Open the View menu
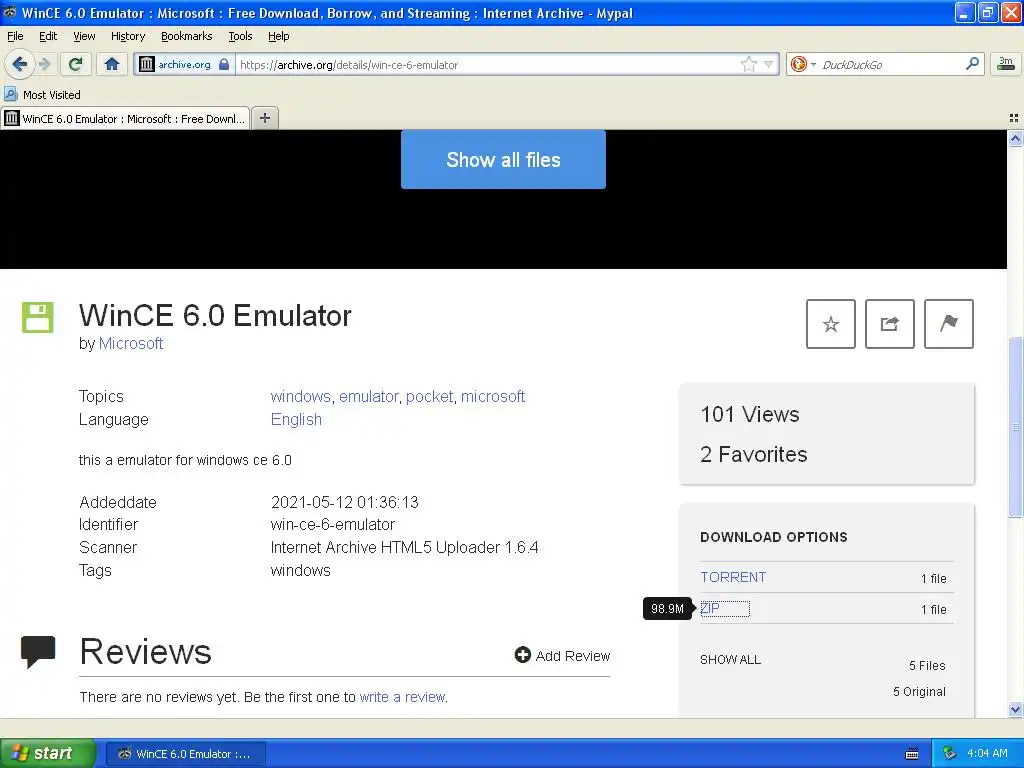The height and width of the screenshot is (768, 1024). pos(84,36)
